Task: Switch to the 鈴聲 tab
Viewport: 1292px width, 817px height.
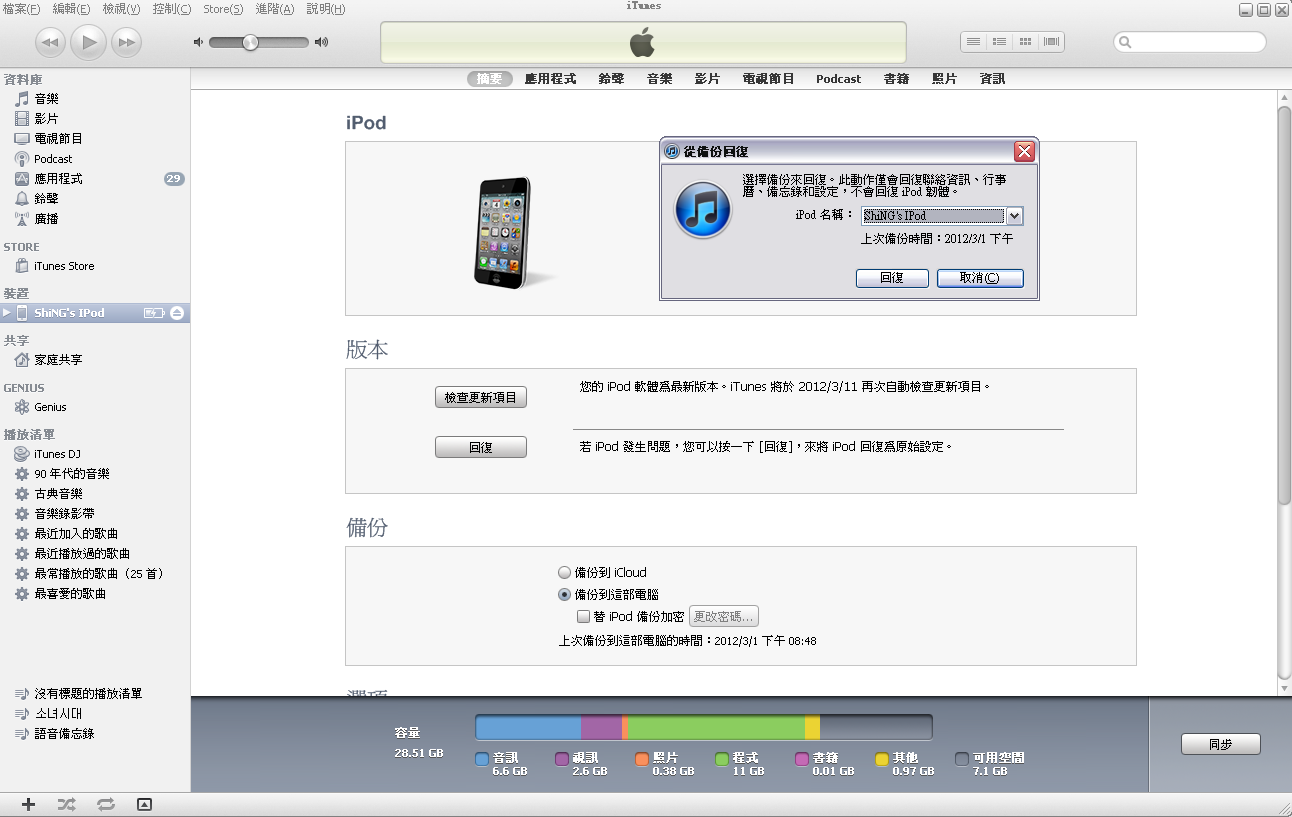Action: coord(611,79)
